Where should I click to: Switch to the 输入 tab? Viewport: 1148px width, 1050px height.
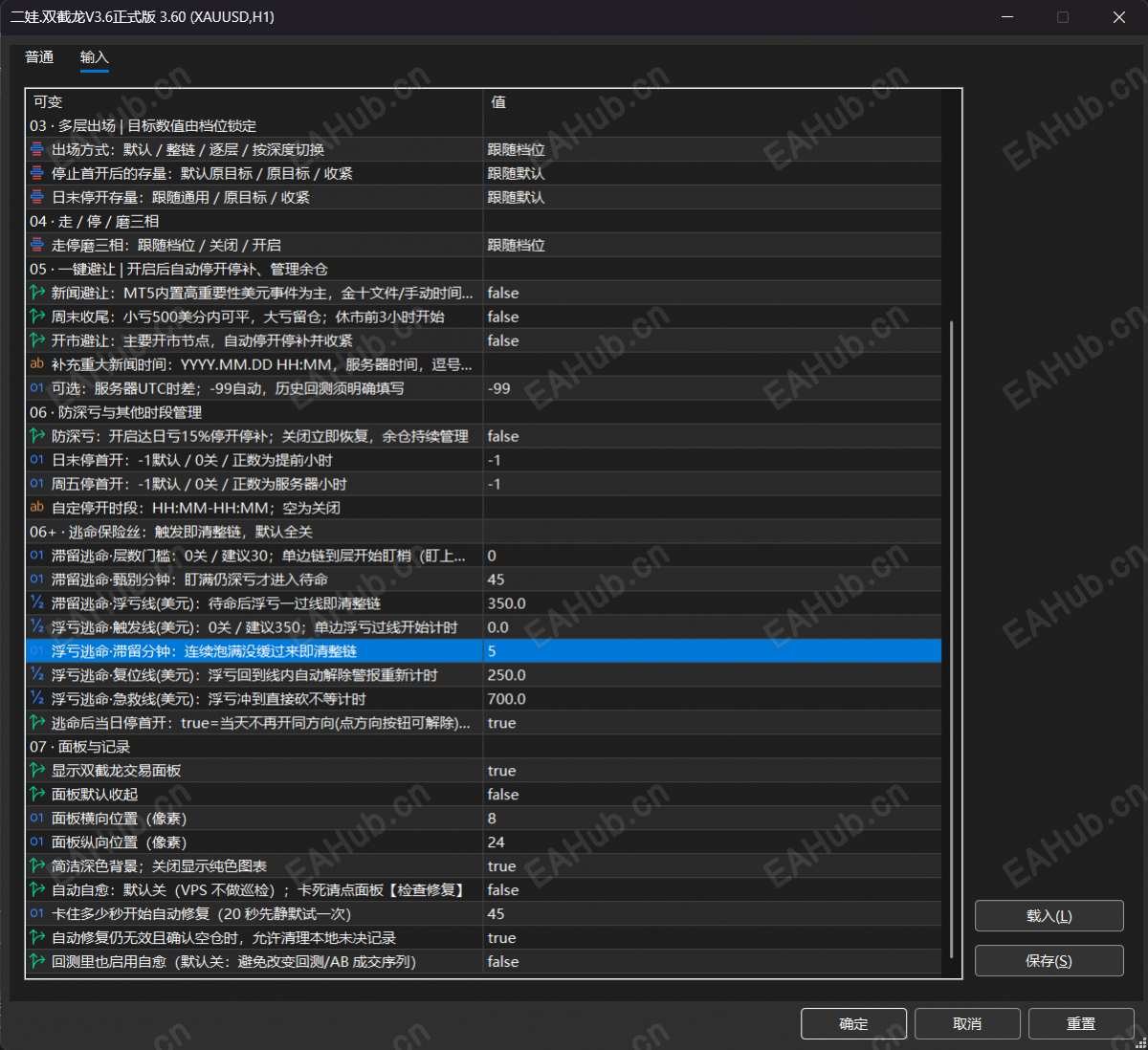point(94,57)
